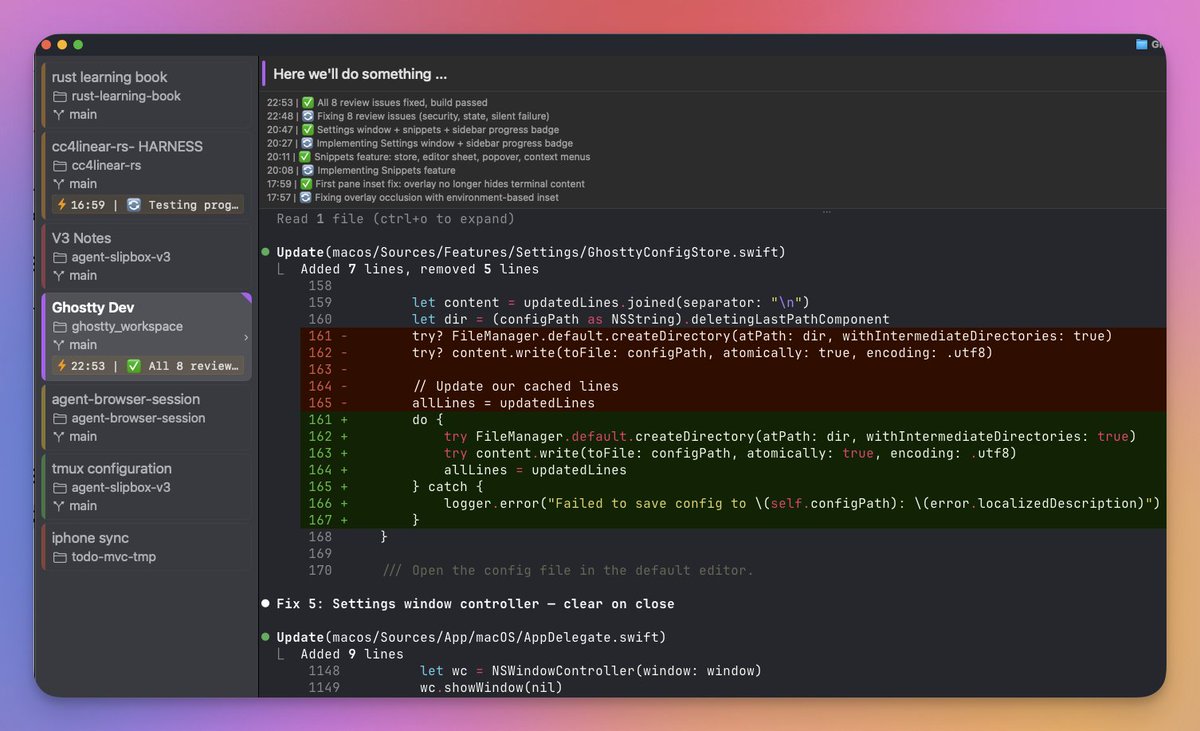This screenshot has height=731, width=1200.
Task: Click sync icon on 22:48 log entry
Action: pos(308,116)
